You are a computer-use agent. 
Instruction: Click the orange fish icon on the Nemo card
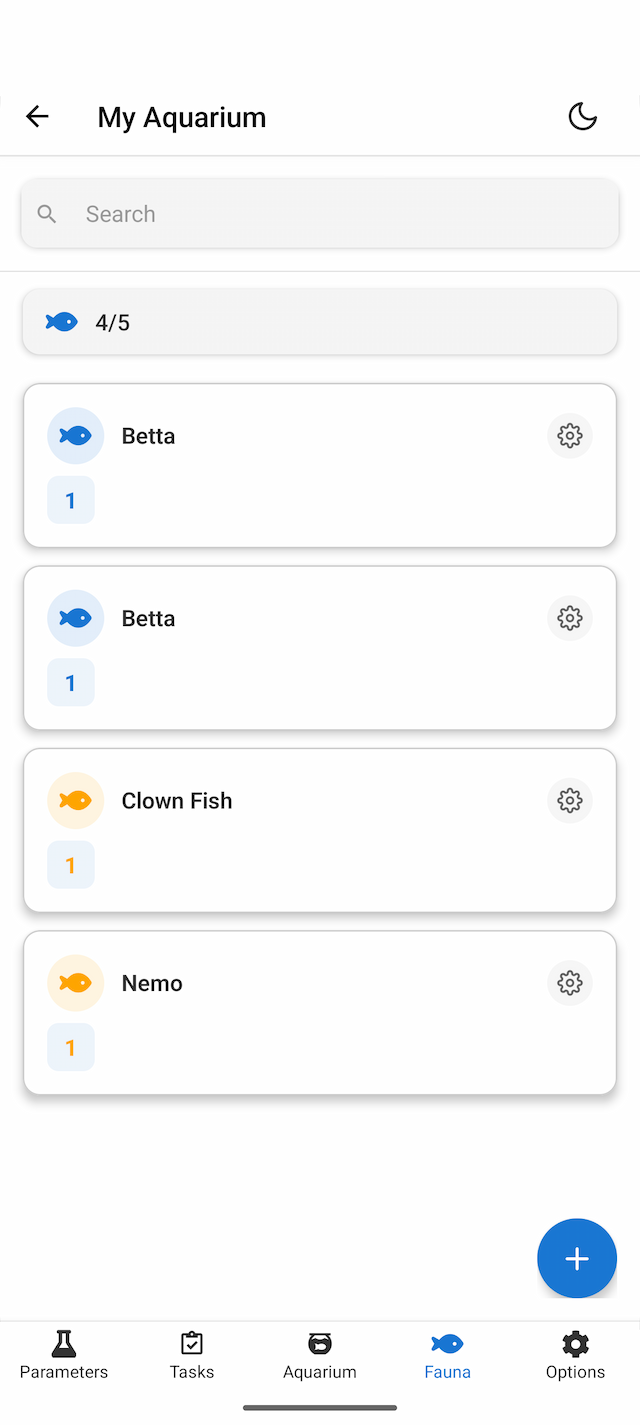tap(75, 982)
